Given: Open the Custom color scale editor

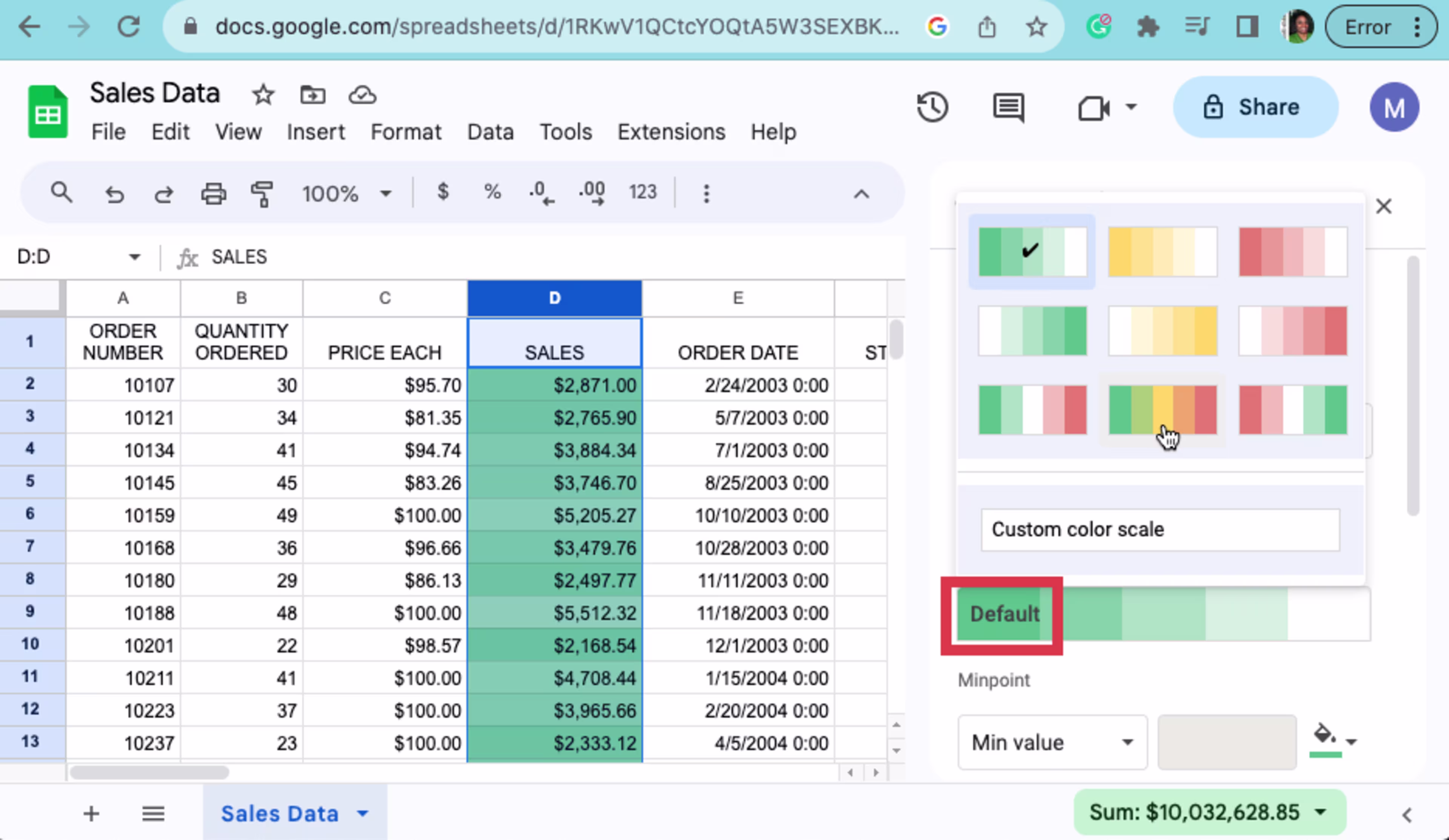Looking at the screenshot, I should click(x=1159, y=529).
